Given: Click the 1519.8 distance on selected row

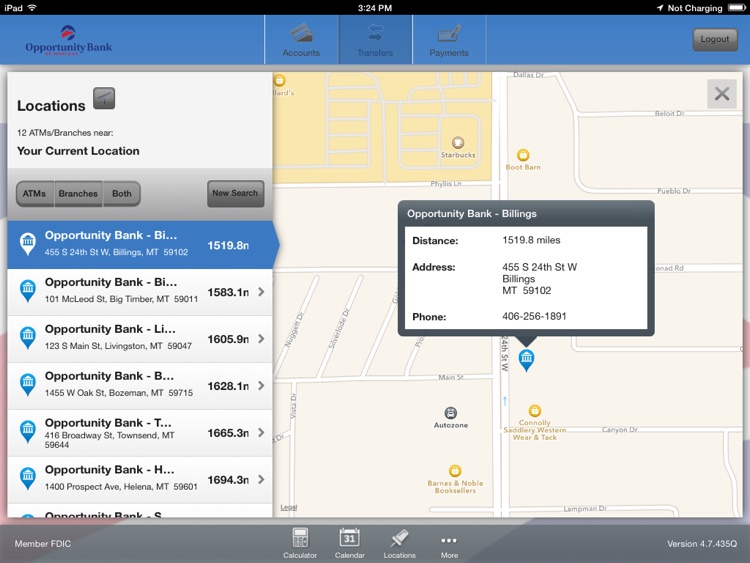Looking at the screenshot, I should click(x=228, y=245).
